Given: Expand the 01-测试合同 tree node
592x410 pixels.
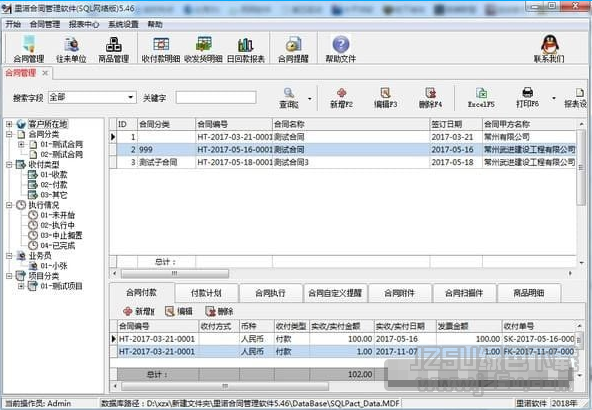Looking at the screenshot, I should [x=21, y=144].
